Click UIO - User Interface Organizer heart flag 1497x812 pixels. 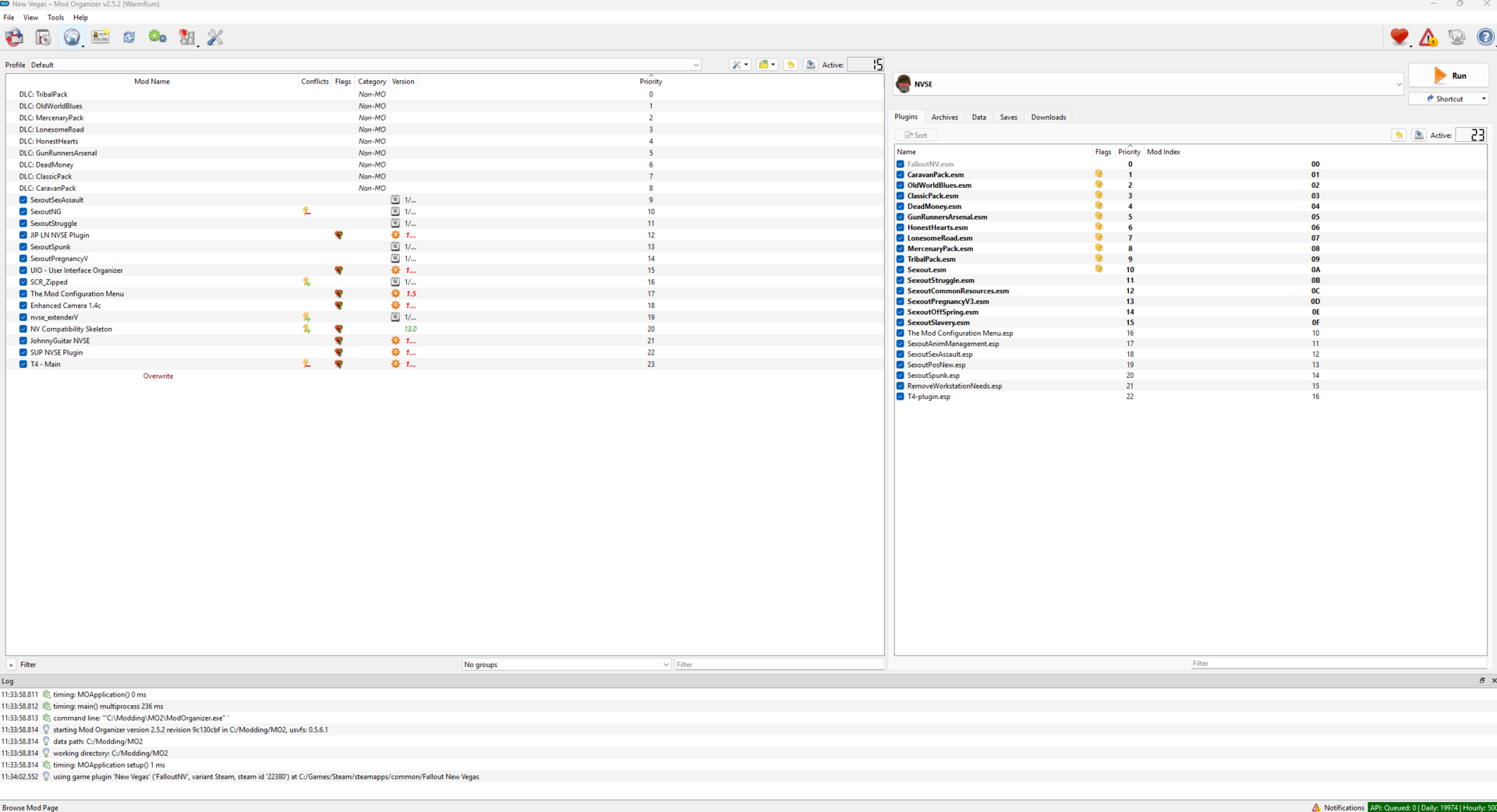(x=339, y=270)
